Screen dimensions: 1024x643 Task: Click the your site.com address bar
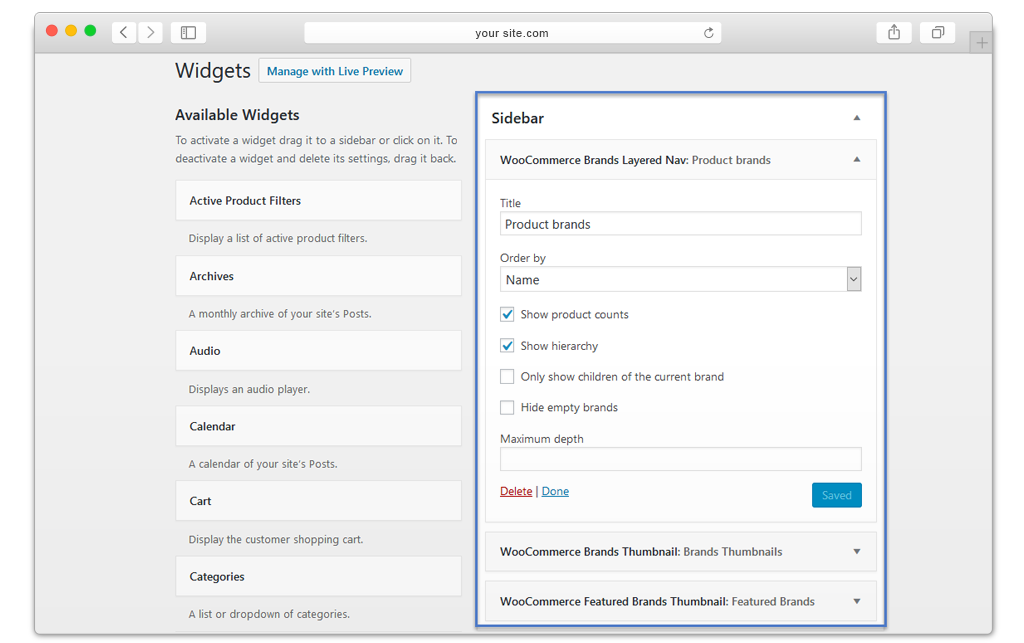(513, 33)
